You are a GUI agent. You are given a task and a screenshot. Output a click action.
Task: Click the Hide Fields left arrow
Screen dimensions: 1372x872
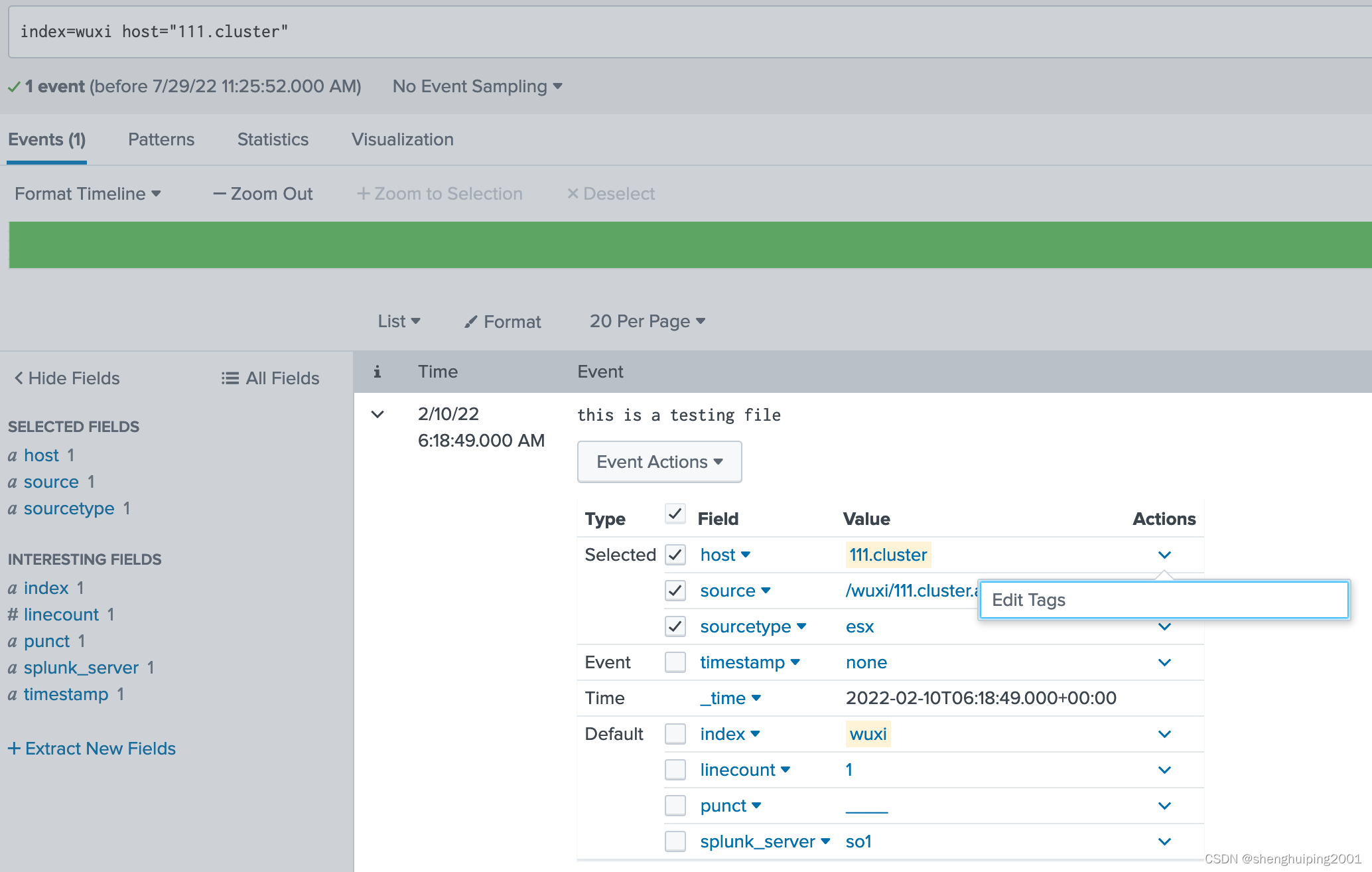pyautogui.click(x=19, y=378)
